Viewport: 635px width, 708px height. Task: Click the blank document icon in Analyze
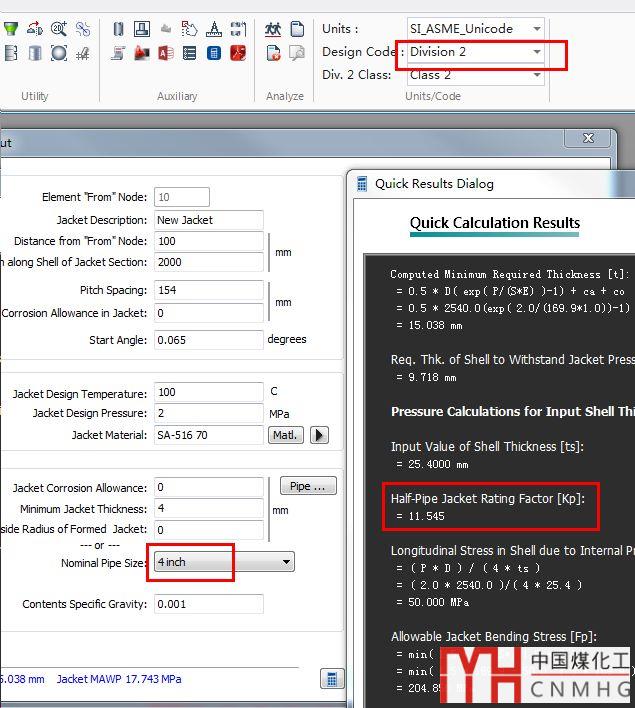click(297, 29)
